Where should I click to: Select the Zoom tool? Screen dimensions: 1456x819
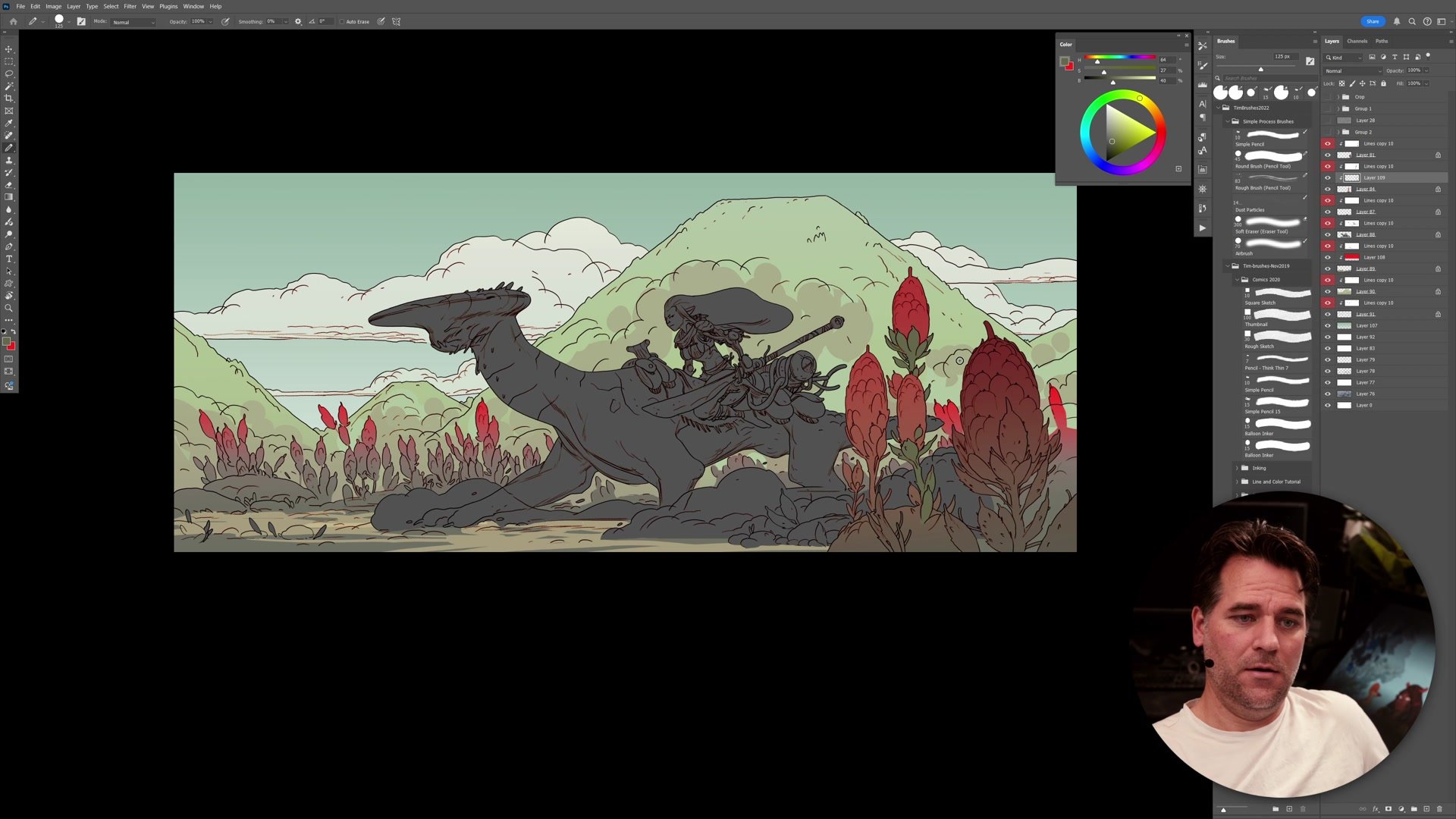pyautogui.click(x=9, y=308)
